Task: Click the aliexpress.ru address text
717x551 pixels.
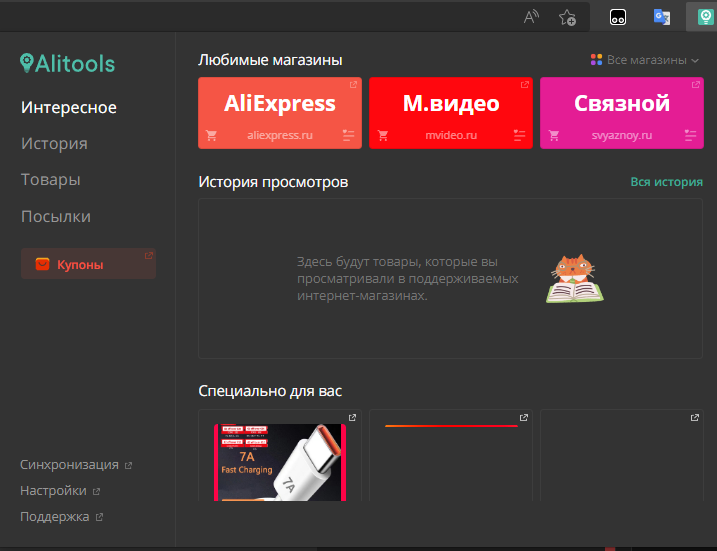Action: click(x=280, y=135)
